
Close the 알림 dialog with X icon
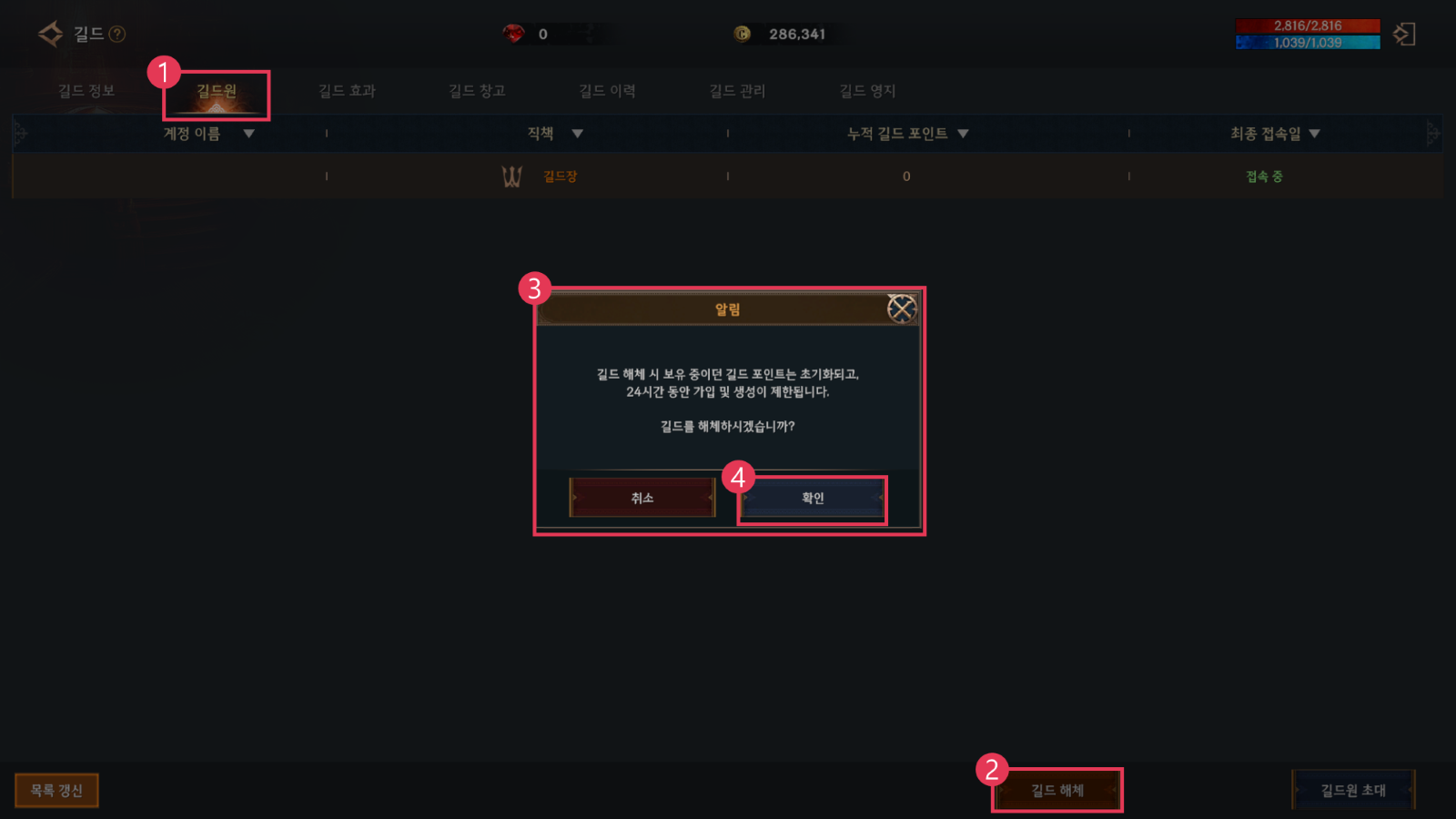pos(902,309)
